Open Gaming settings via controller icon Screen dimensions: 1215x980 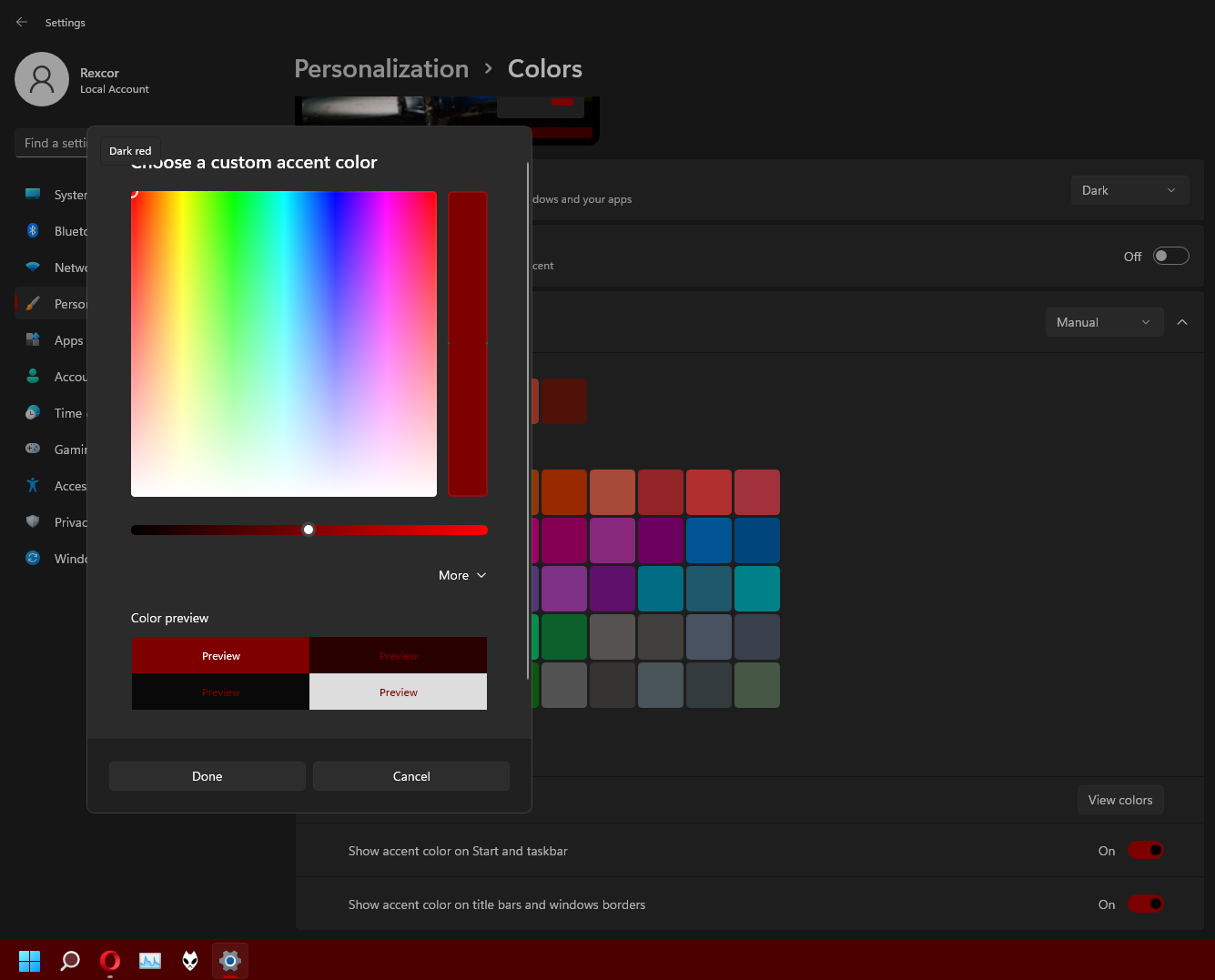click(33, 449)
